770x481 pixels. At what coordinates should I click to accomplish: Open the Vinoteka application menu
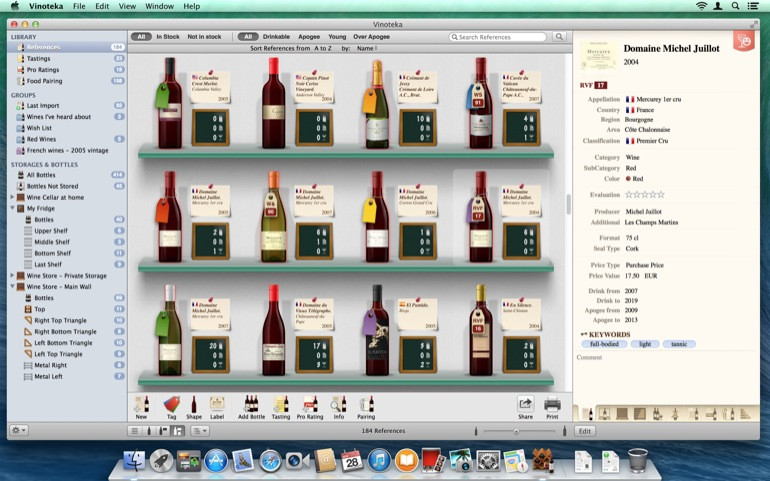[45, 6]
